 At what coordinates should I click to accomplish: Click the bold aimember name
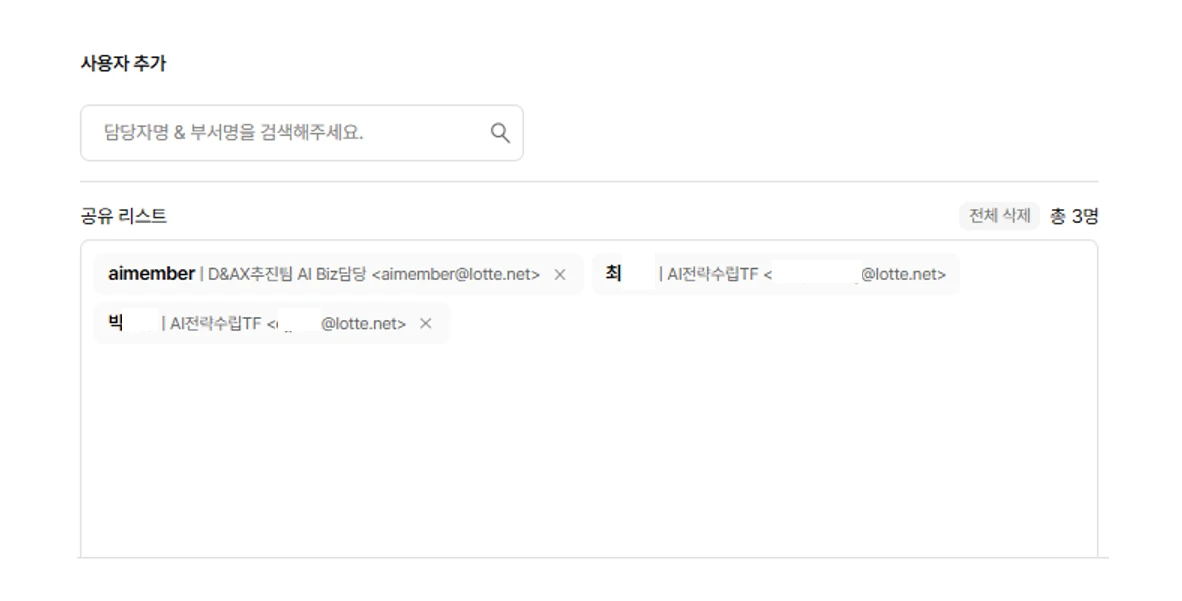(x=151, y=274)
